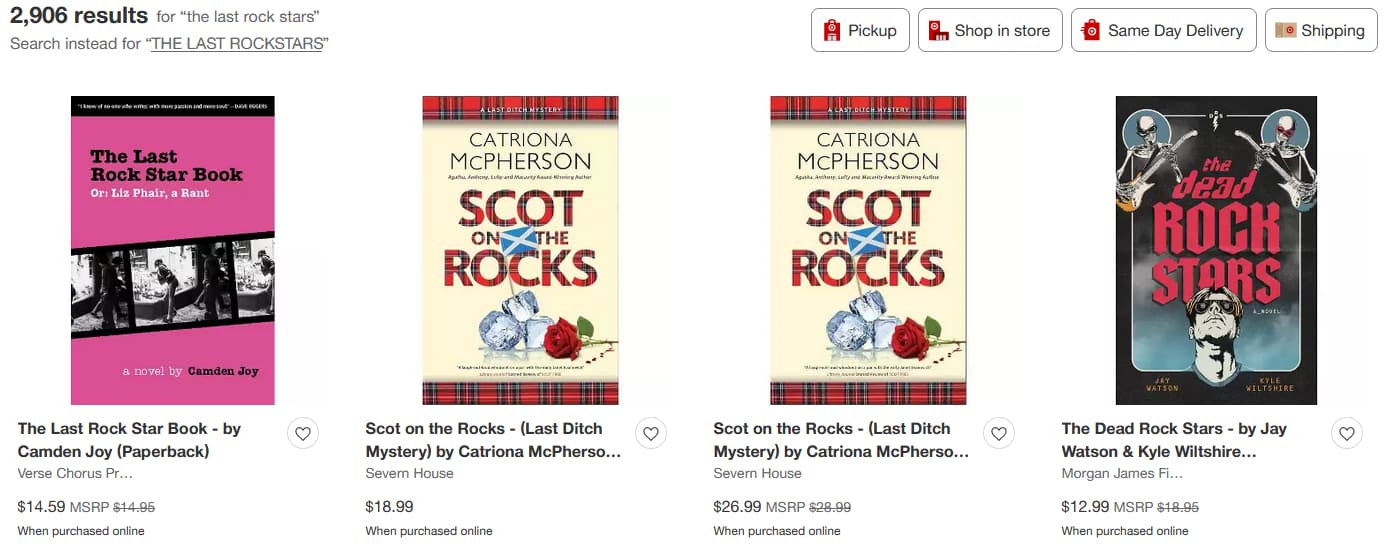
Task: Favorite the $18.99 Scot on the Rocks heart
Action: (x=651, y=433)
